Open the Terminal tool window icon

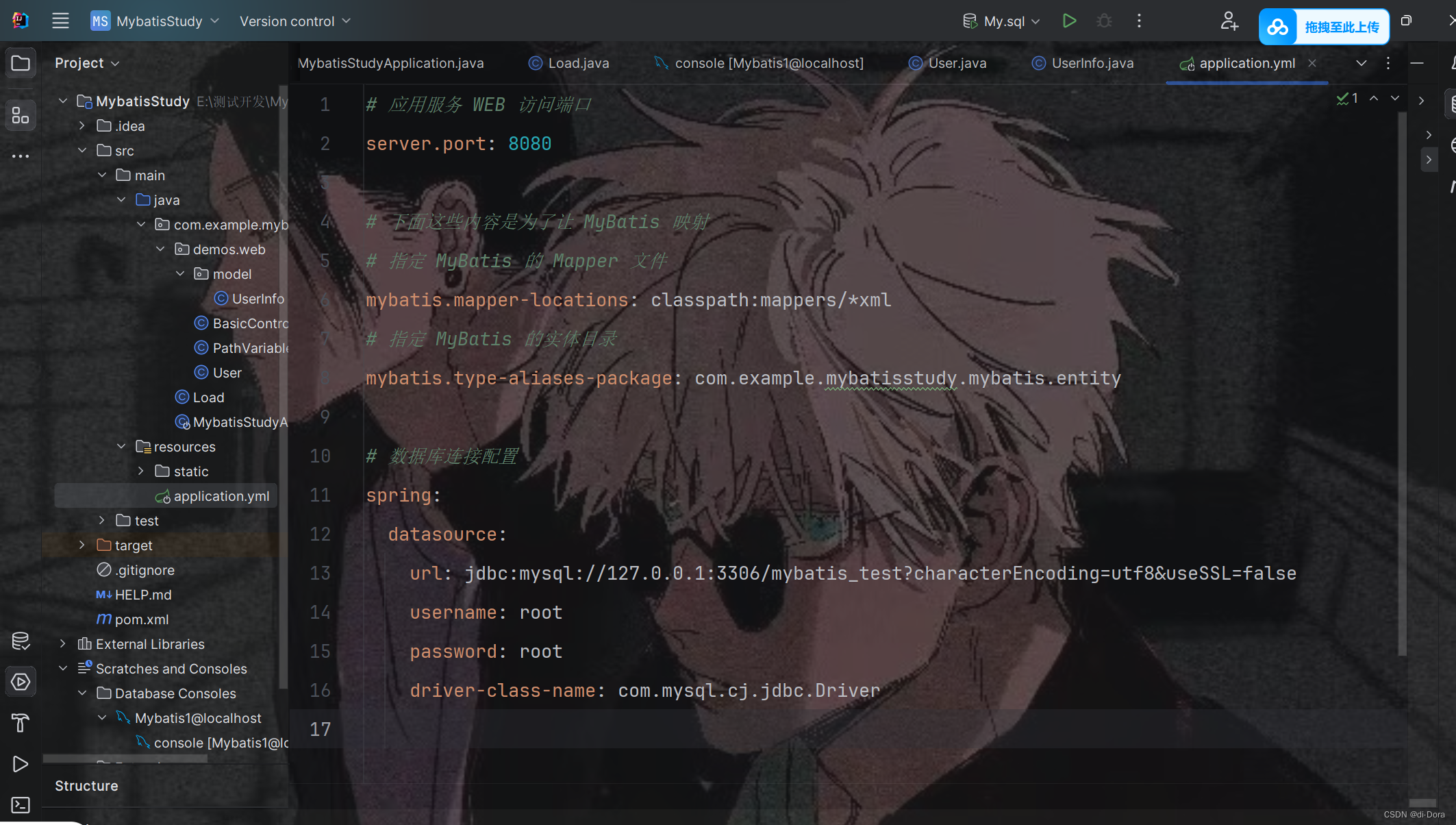[x=21, y=804]
